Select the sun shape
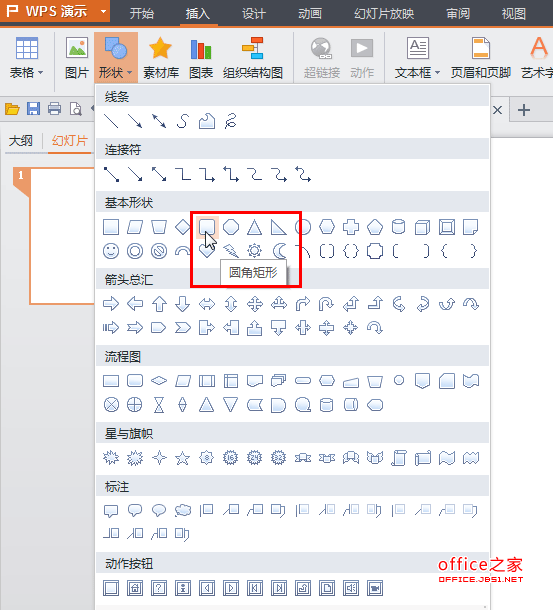 pyautogui.click(x=255, y=251)
